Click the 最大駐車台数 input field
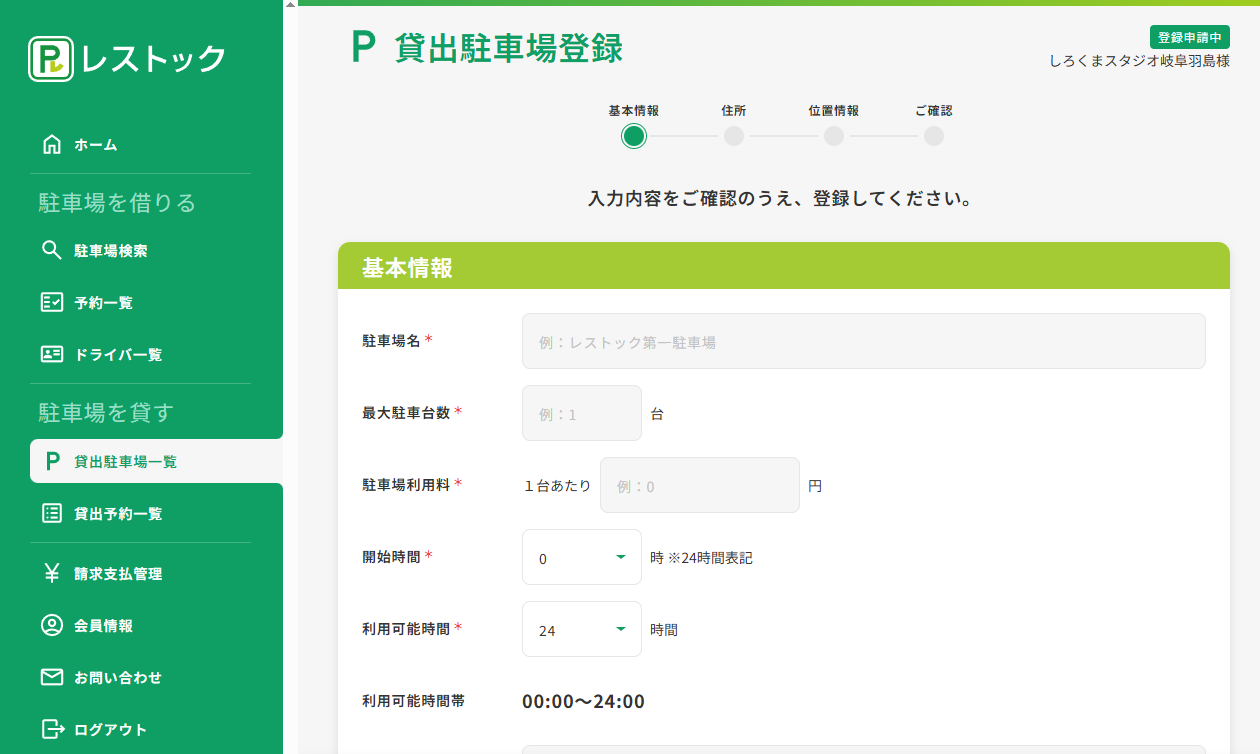The height and width of the screenshot is (754, 1260). click(x=581, y=413)
